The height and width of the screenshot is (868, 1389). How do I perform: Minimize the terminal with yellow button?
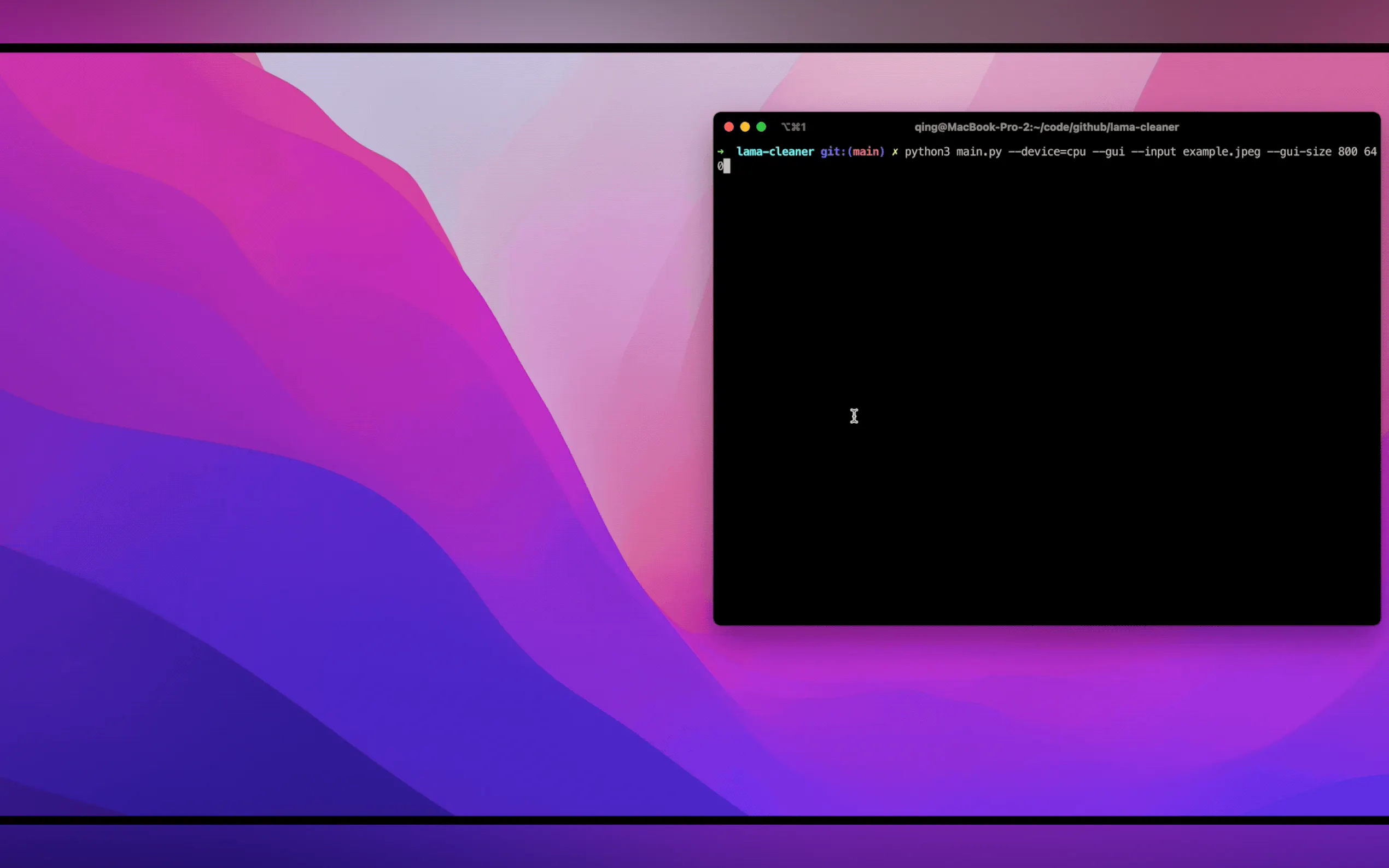point(745,127)
